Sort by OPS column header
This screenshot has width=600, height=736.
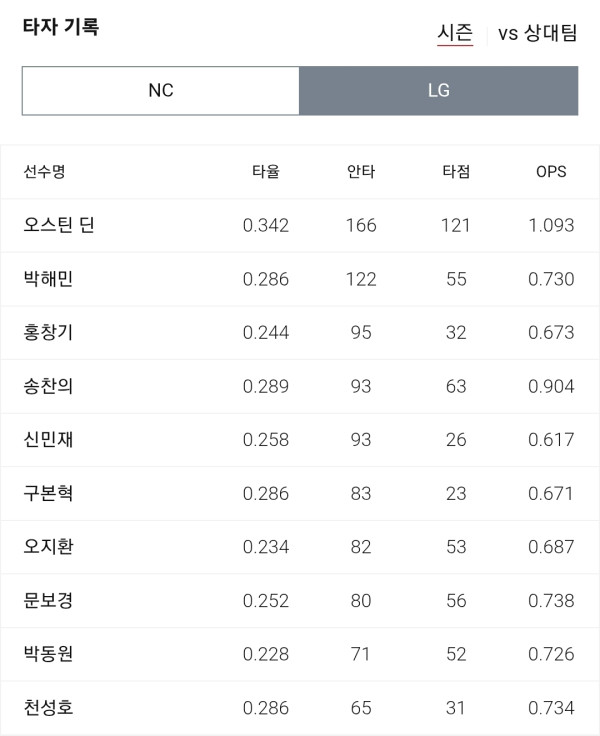point(551,171)
